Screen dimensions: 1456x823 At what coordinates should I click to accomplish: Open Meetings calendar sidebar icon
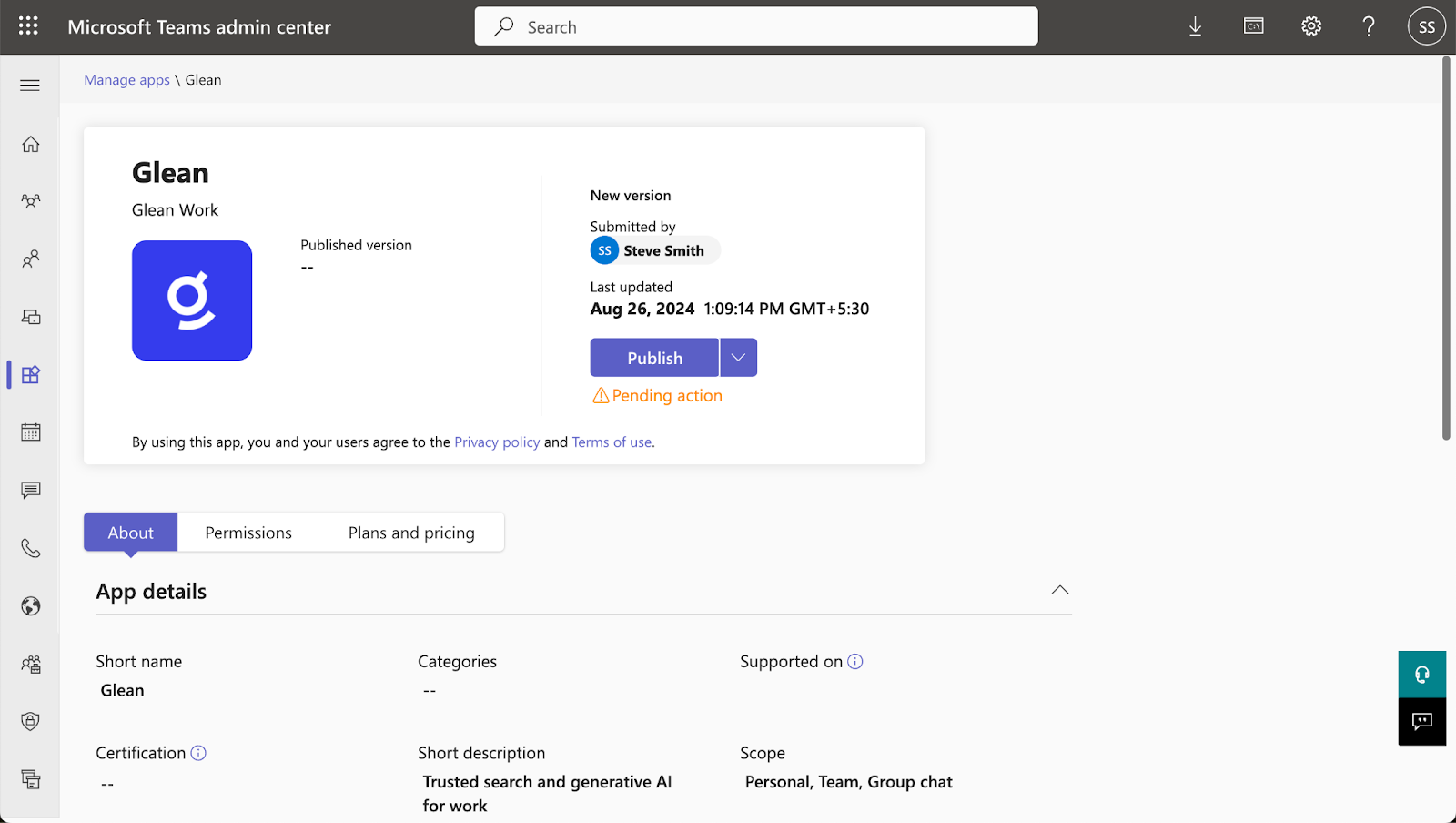click(31, 432)
